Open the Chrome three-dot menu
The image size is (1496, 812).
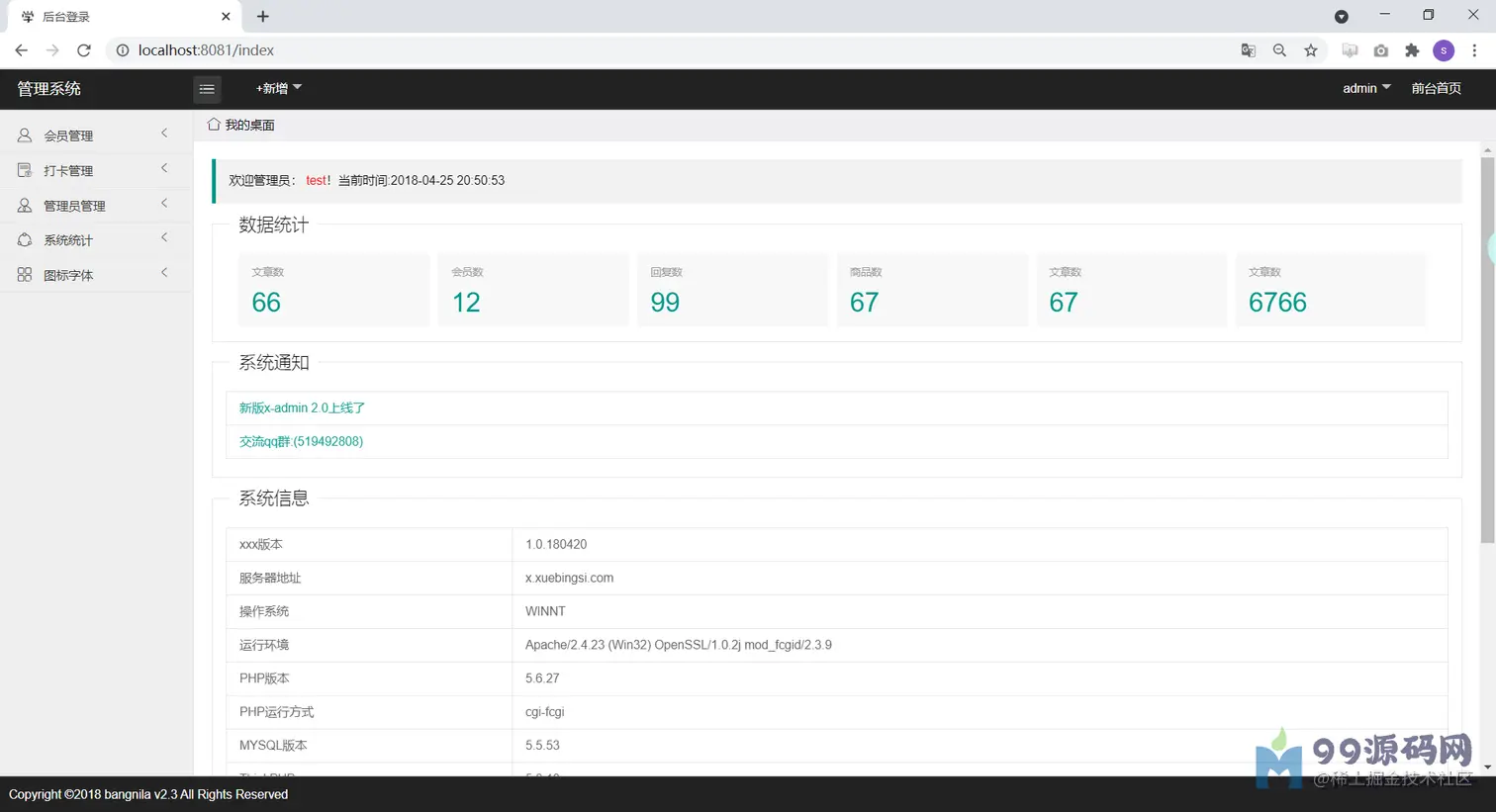coord(1474,50)
